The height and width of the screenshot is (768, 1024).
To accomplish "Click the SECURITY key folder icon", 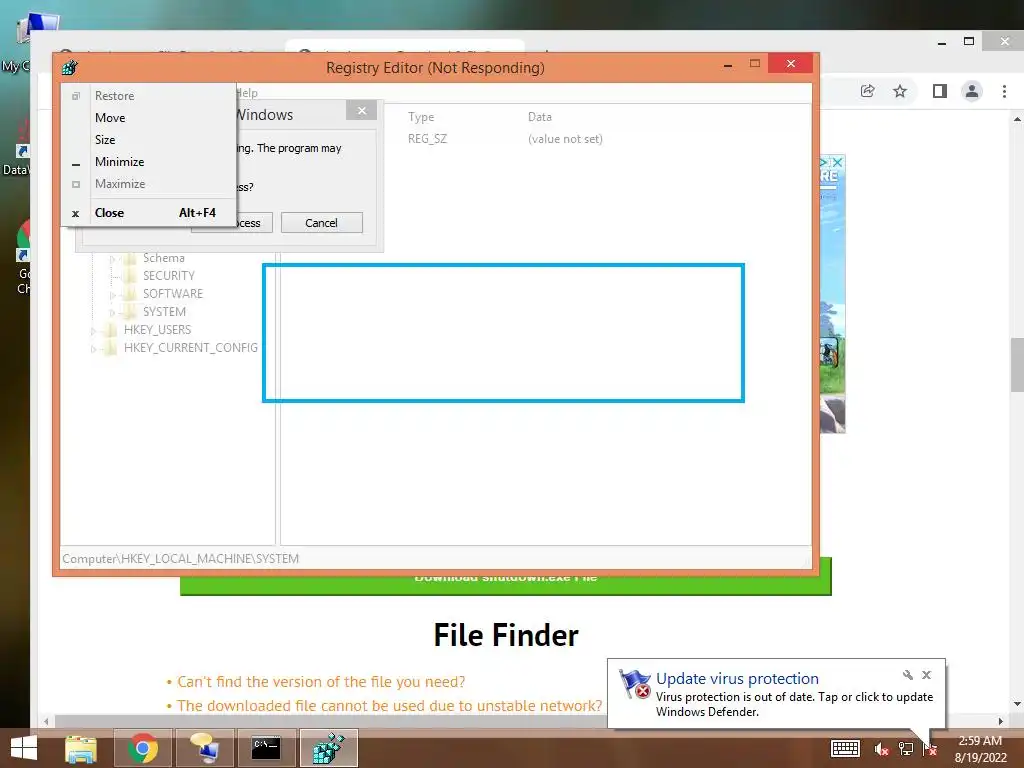I will pos(131,276).
